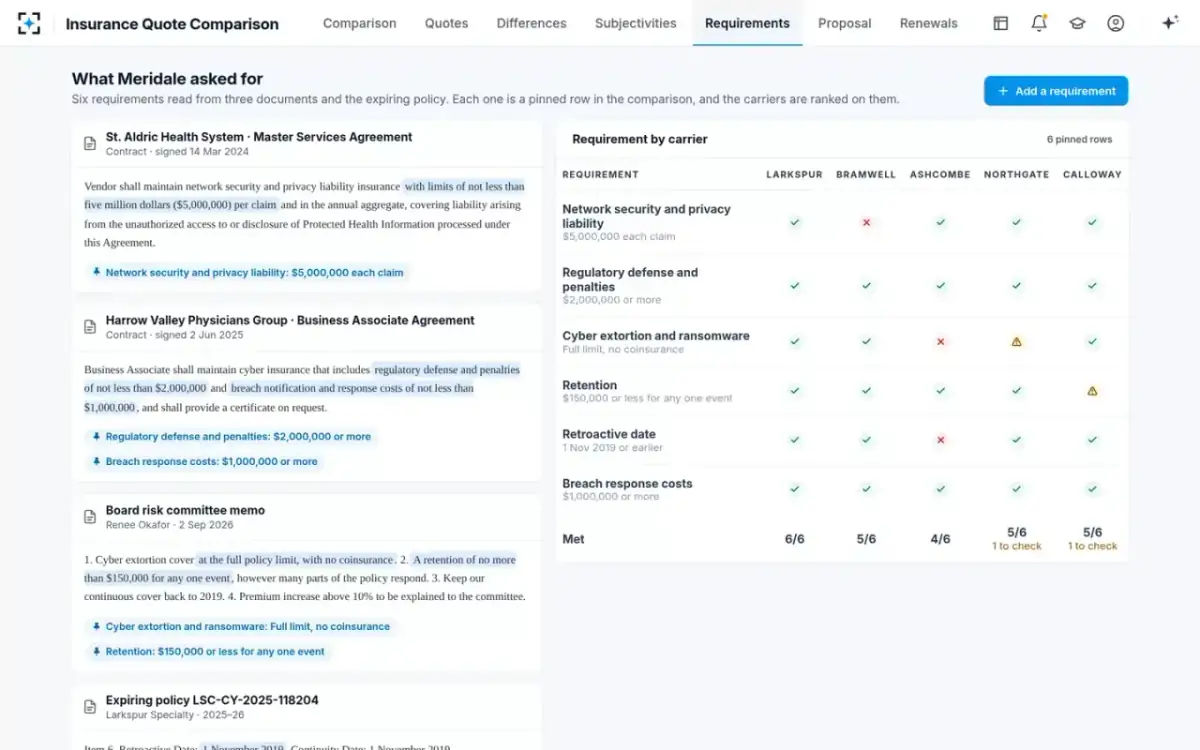Image resolution: width=1200 pixels, height=750 pixels.
Task: Click Larkspur's check for Retroactive date
Action: (x=794, y=439)
